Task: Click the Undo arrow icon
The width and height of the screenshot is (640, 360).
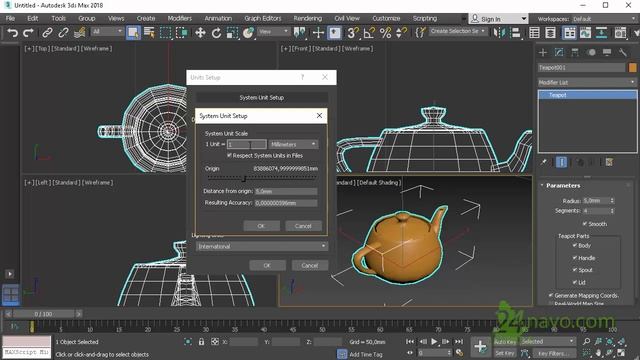Action: tap(12, 33)
